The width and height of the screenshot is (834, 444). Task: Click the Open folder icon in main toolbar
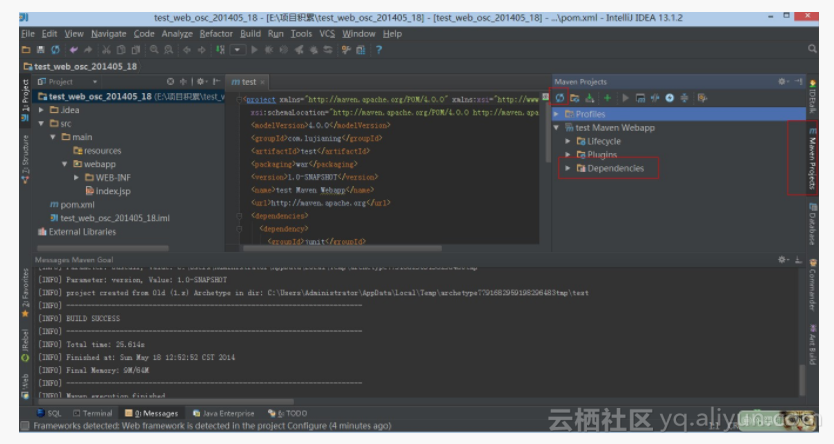(x=26, y=50)
